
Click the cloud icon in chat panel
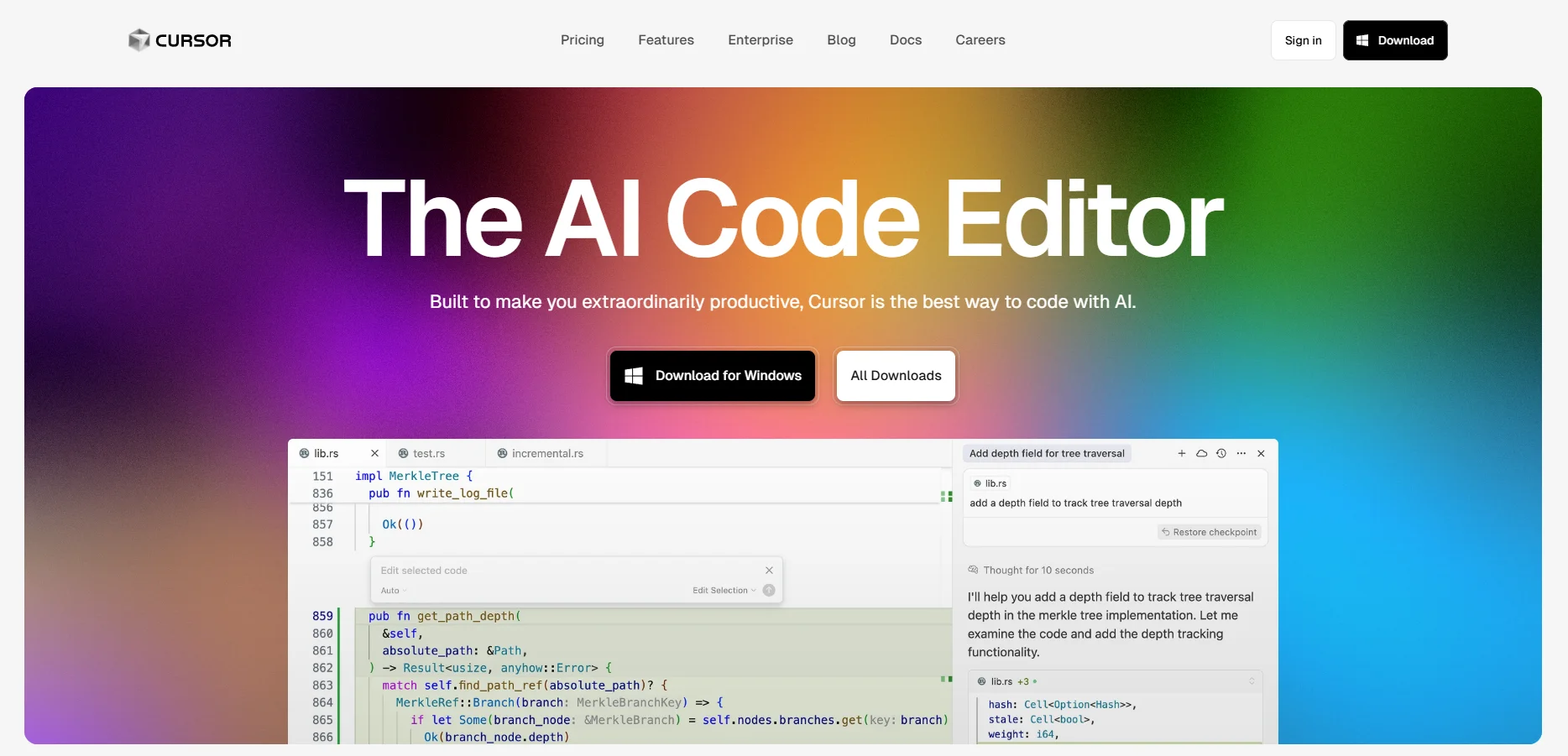pyautogui.click(x=1201, y=453)
